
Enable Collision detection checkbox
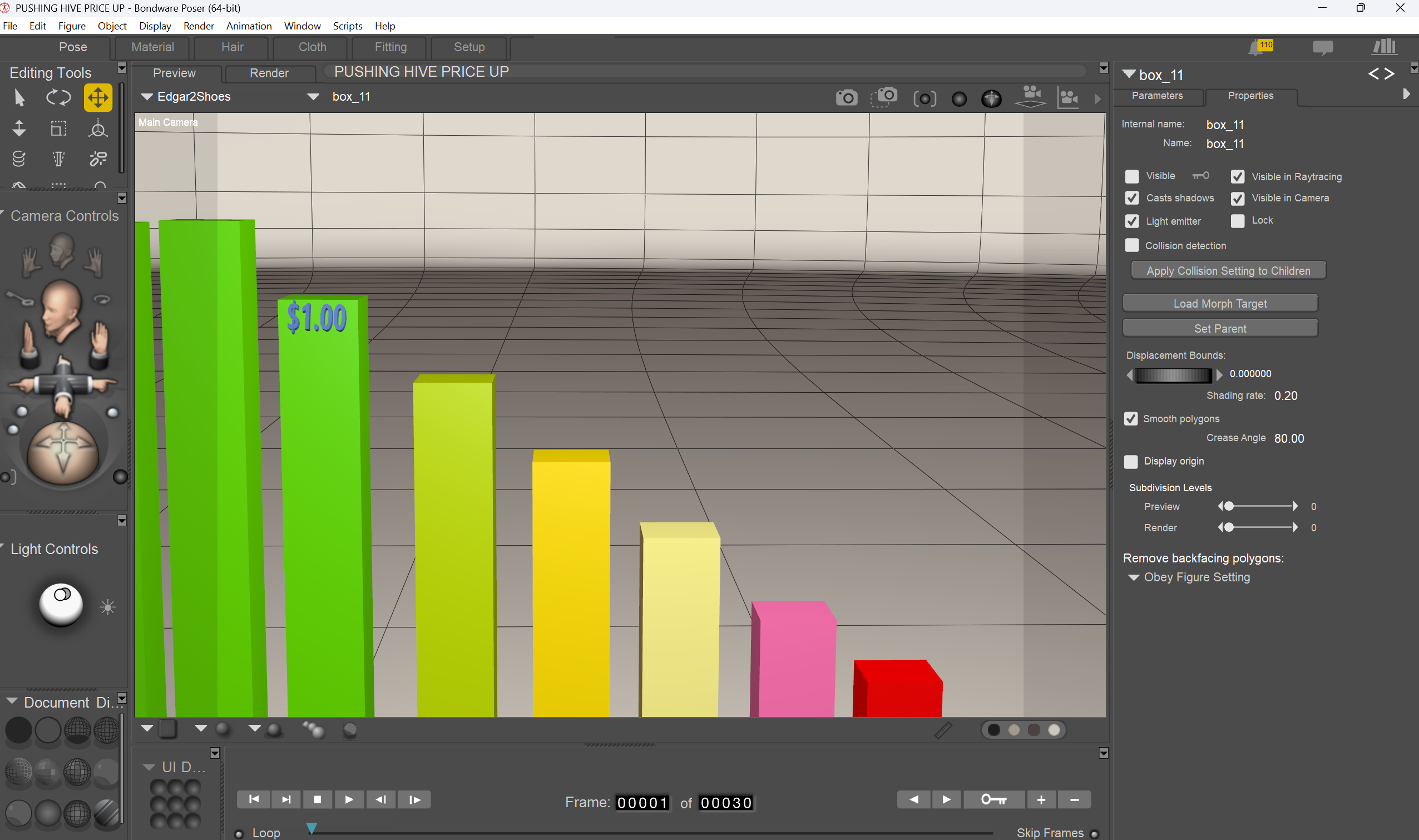tap(1131, 245)
